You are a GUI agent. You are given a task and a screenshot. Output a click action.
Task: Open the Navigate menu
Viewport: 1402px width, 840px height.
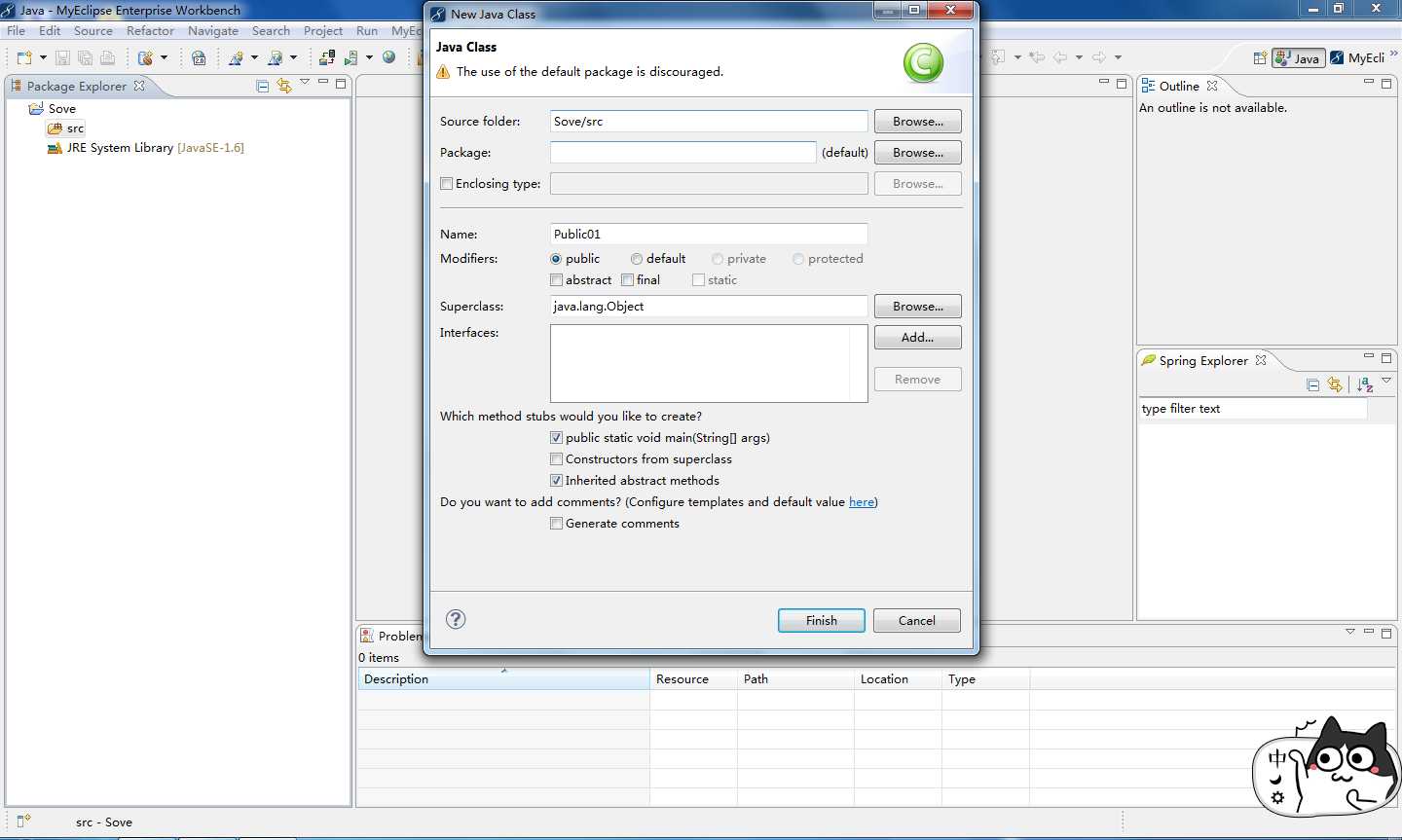pyautogui.click(x=213, y=31)
